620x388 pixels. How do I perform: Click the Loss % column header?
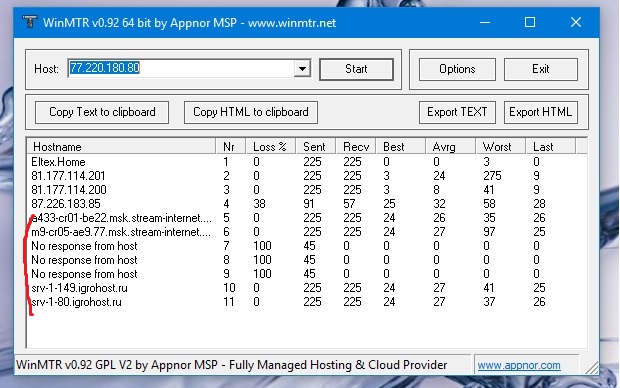coord(271,147)
